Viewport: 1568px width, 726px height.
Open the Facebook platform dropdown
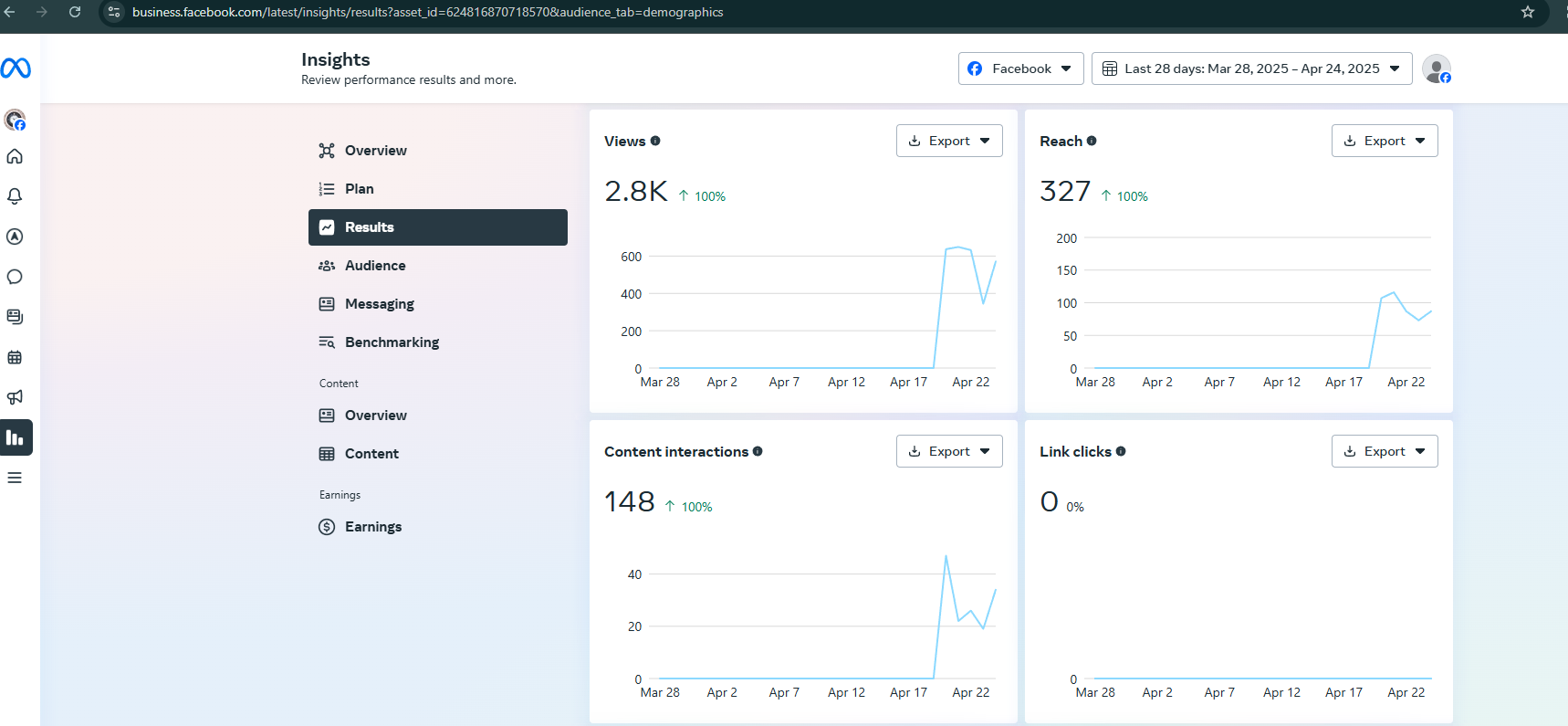(1021, 68)
